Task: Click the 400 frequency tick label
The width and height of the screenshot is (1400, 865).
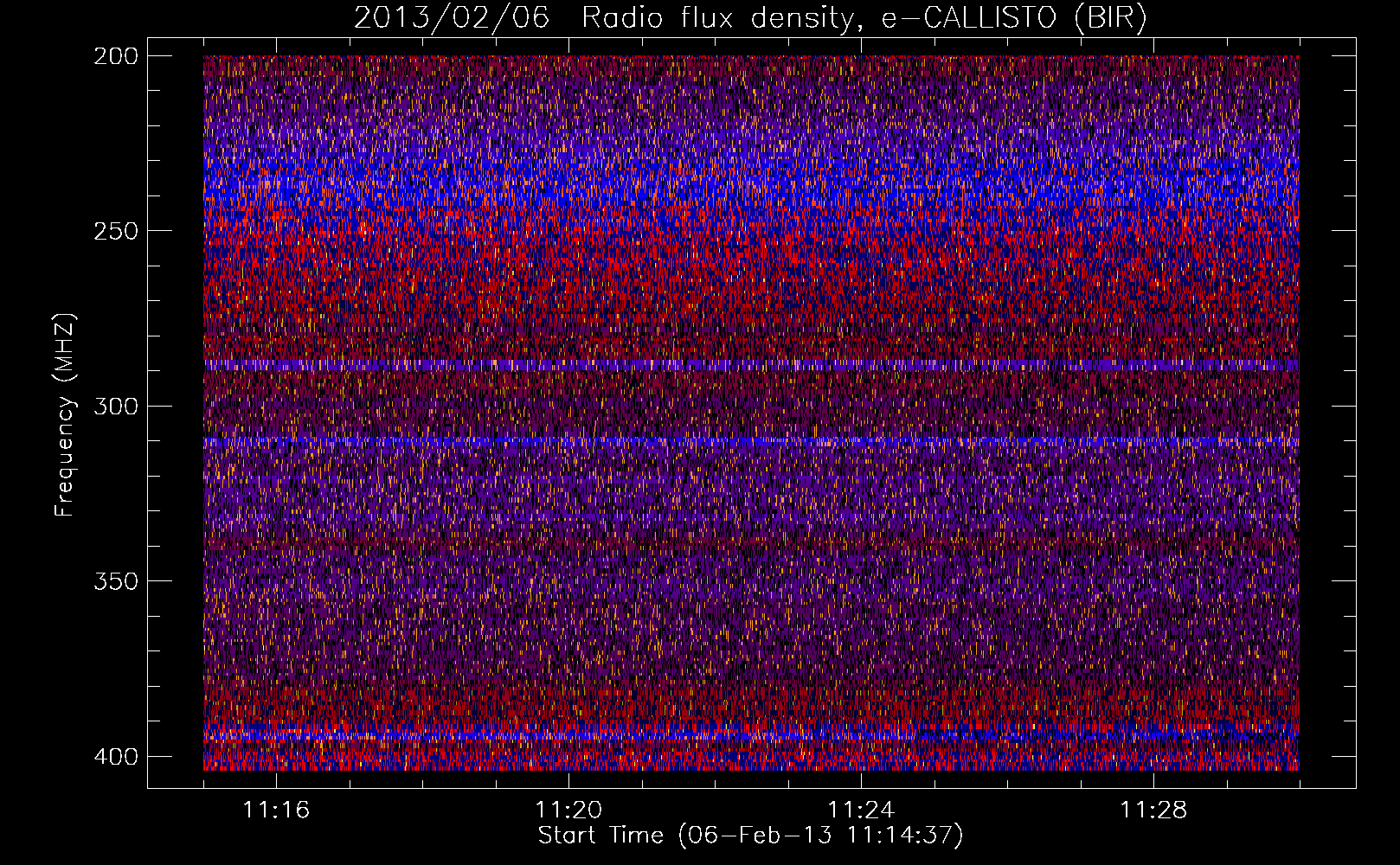Action: coord(115,757)
